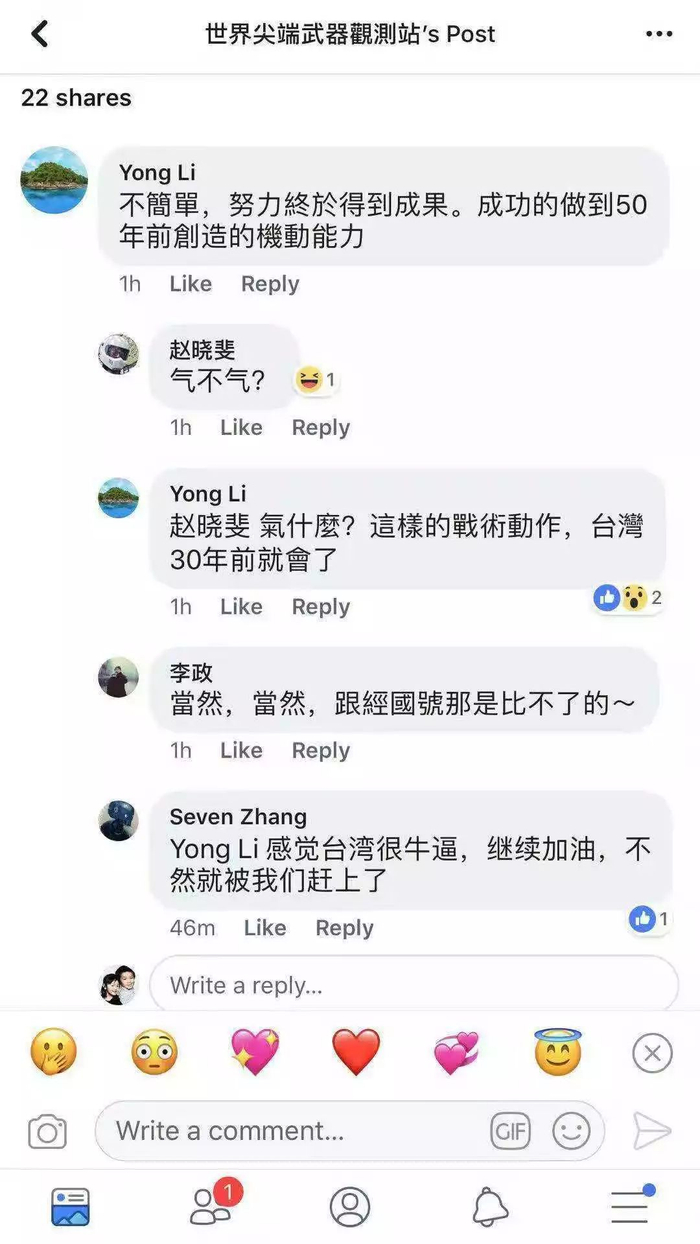Like Seven Zhang's comment
This screenshot has height=1244, width=700.
point(265,928)
